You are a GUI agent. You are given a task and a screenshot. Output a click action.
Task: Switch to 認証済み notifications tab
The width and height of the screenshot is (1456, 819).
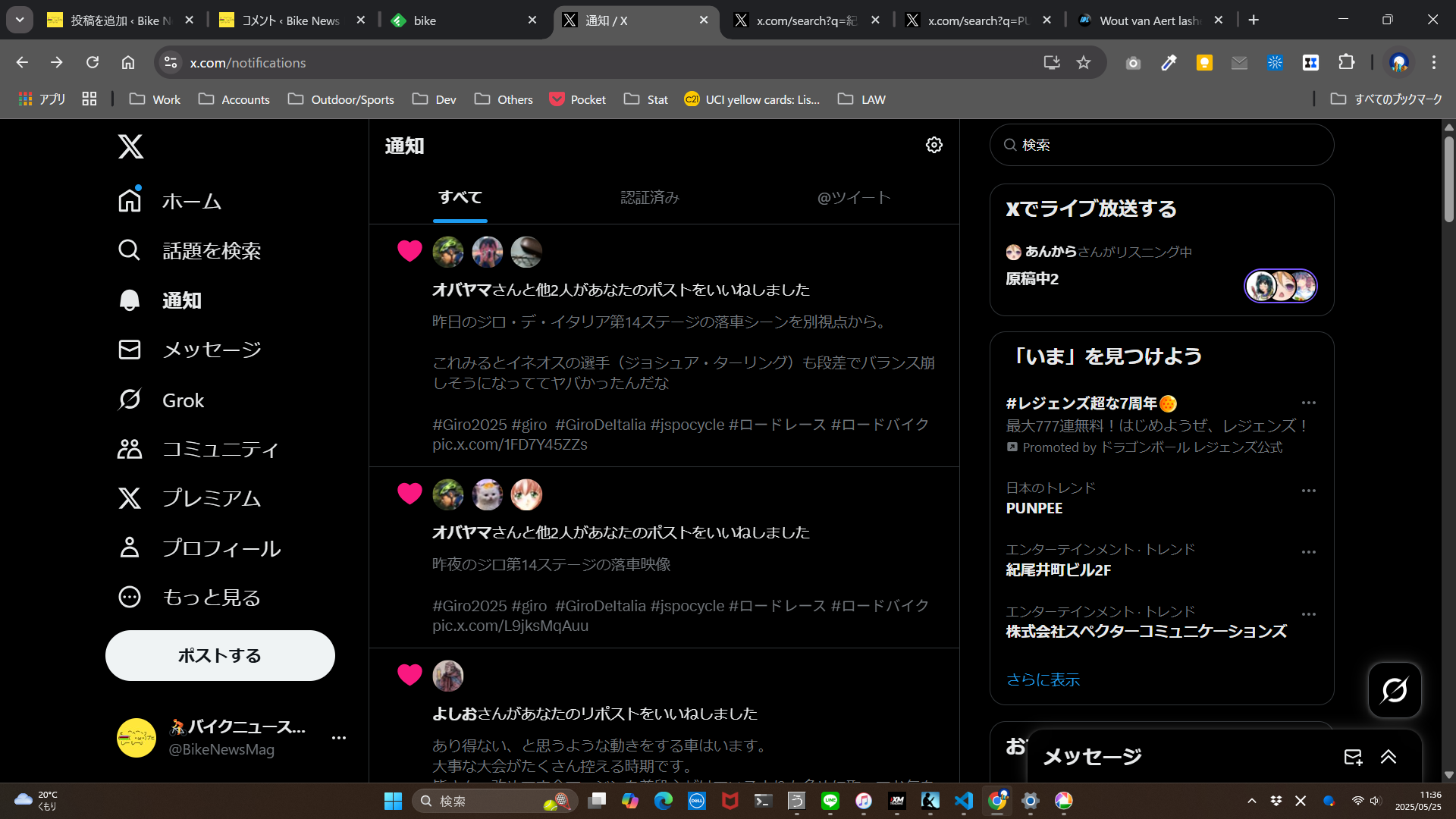649,197
